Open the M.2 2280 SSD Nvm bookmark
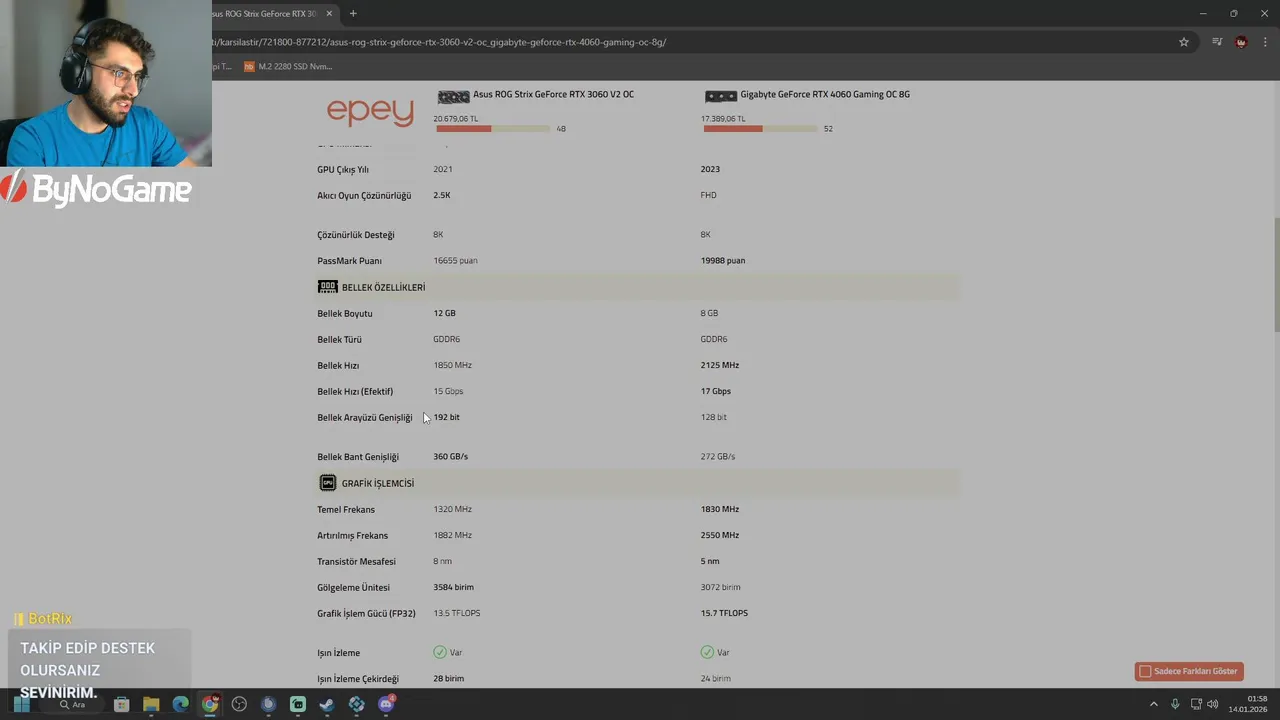This screenshot has height=720, width=1280. [x=288, y=67]
